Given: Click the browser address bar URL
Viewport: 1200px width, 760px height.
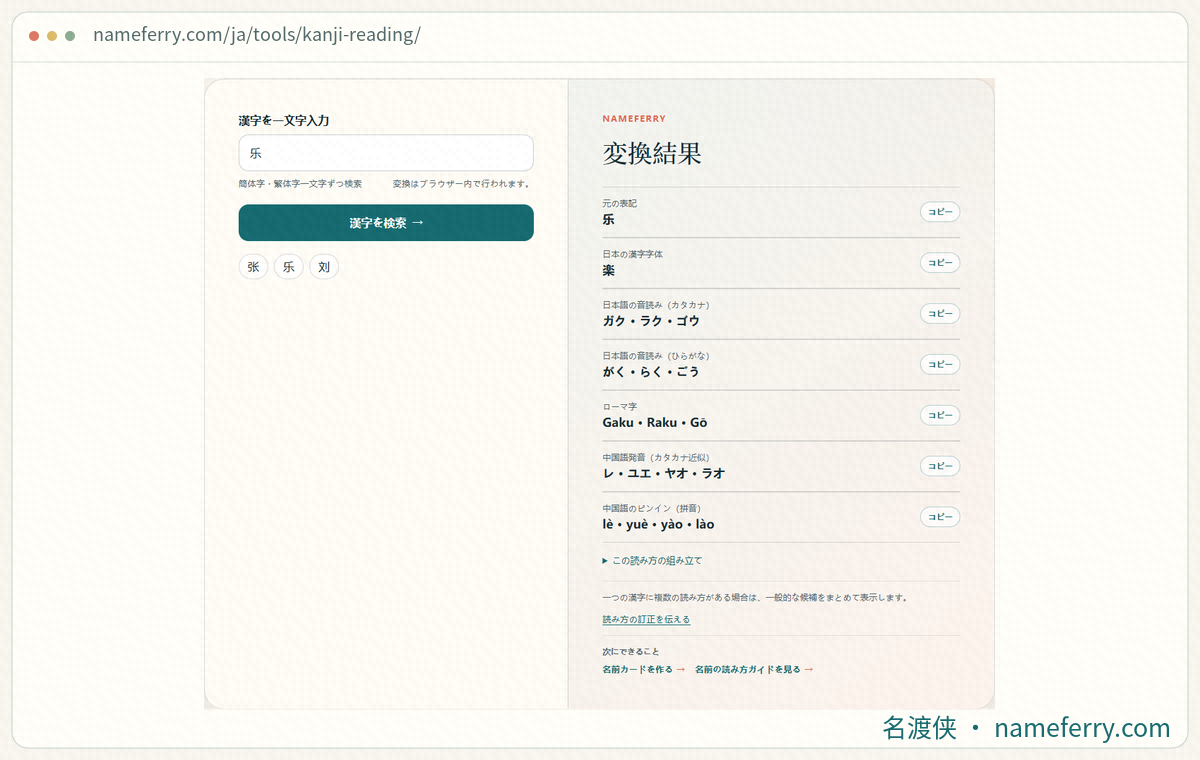Looking at the screenshot, I should pyautogui.click(x=257, y=35).
